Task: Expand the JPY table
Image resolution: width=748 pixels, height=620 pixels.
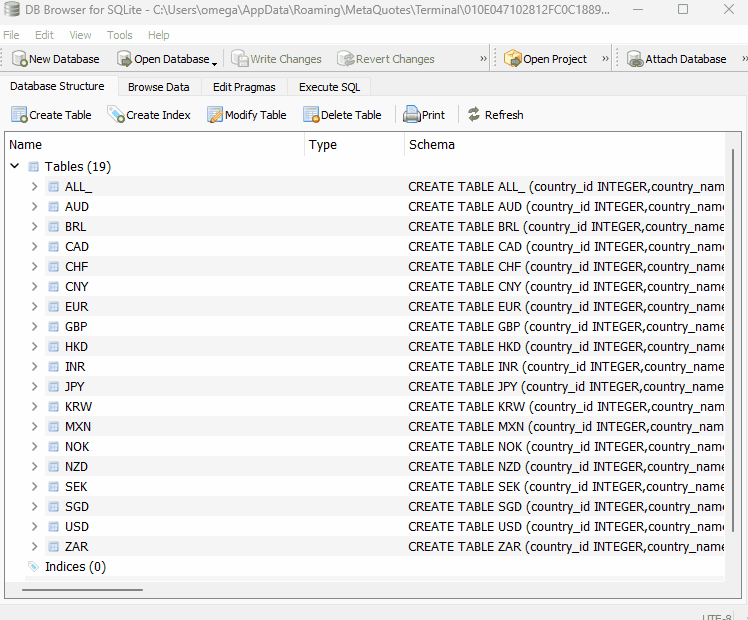Action: pyautogui.click(x=34, y=386)
